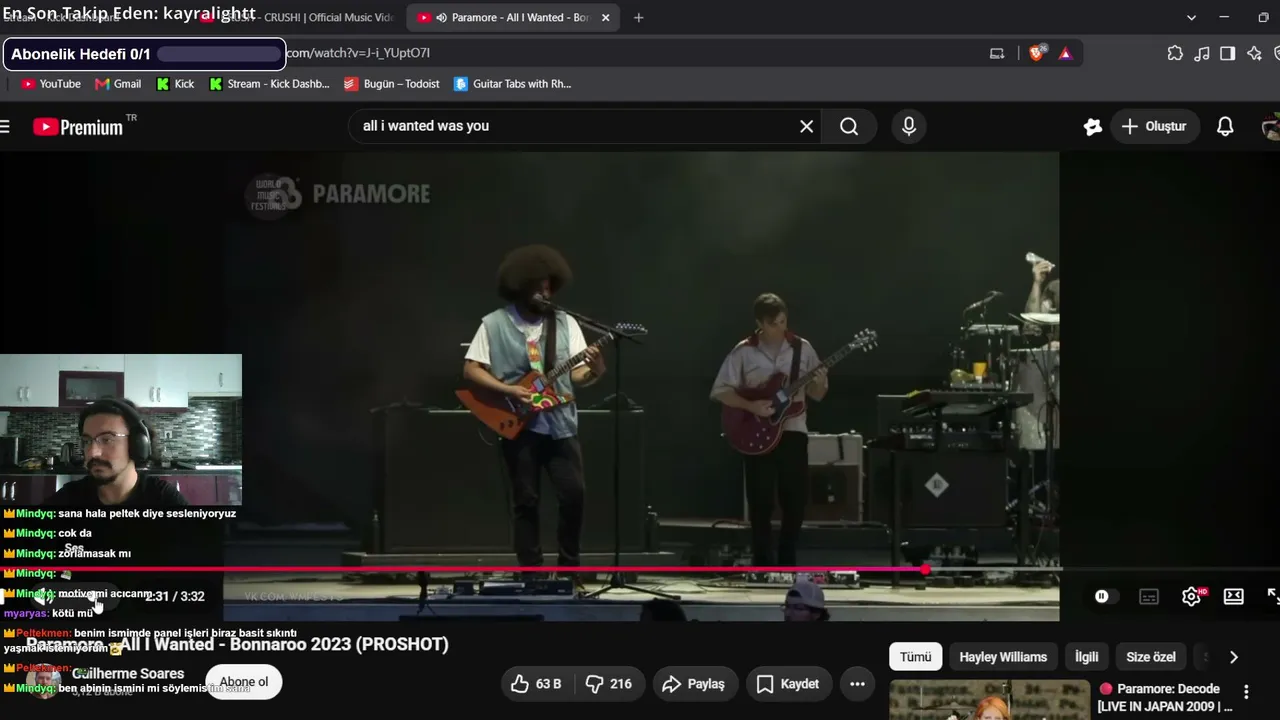The width and height of the screenshot is (1280, 720).
Task: Open the player settings gear
Action: click(1191, 596)
